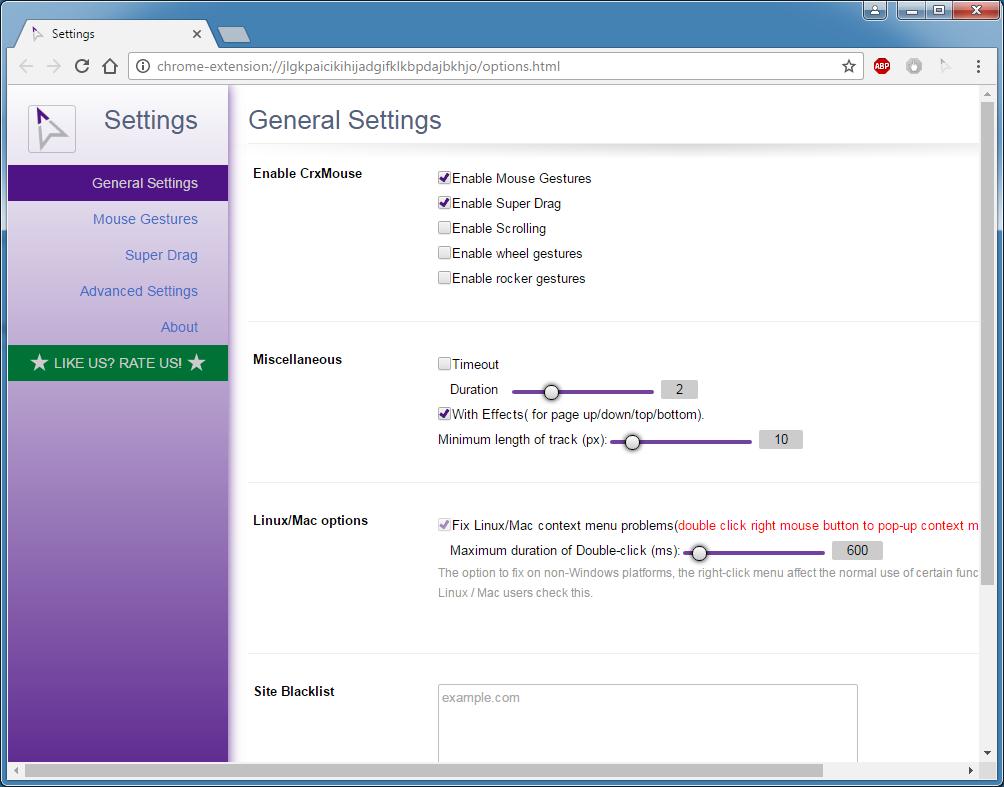Click the CrxMouse logo in the sidebar

pos(51,128)
